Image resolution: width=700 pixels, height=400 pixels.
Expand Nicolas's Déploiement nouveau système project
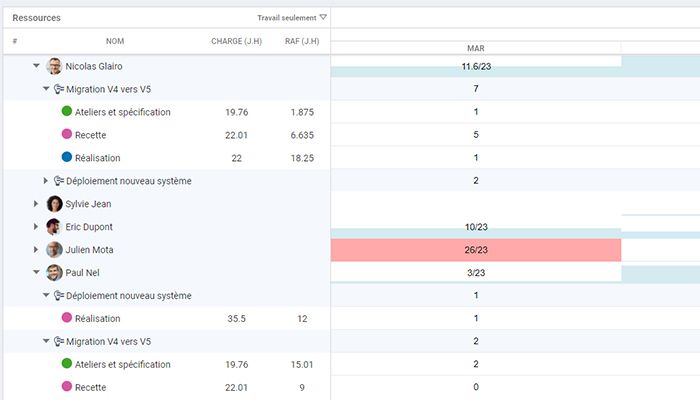[x=46, y=181]
